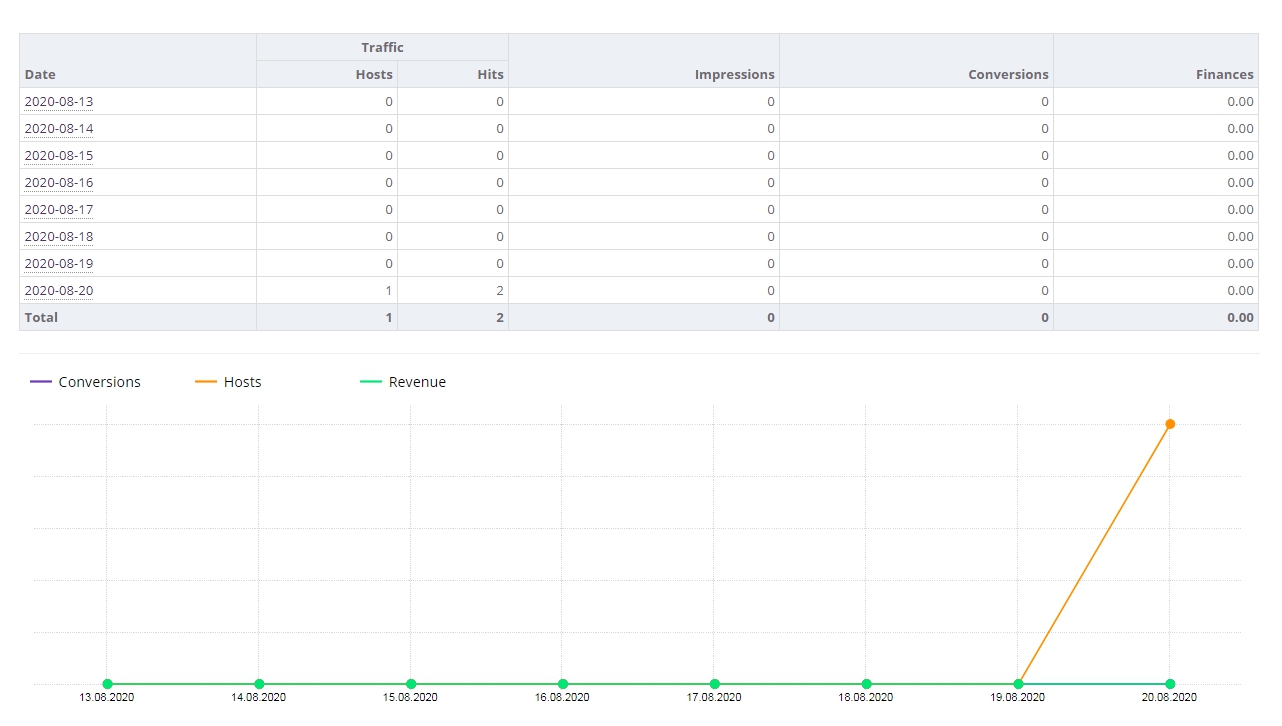Click the orange Hosts peak data point
Image resolution: width=1282 pixels, height=726 pixels.
(1170, 424)
